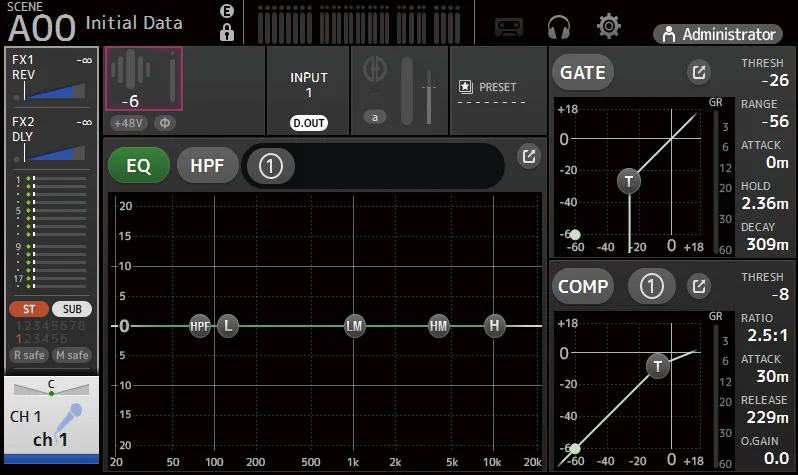Click the lock icon beside scene name

point(226,33)
